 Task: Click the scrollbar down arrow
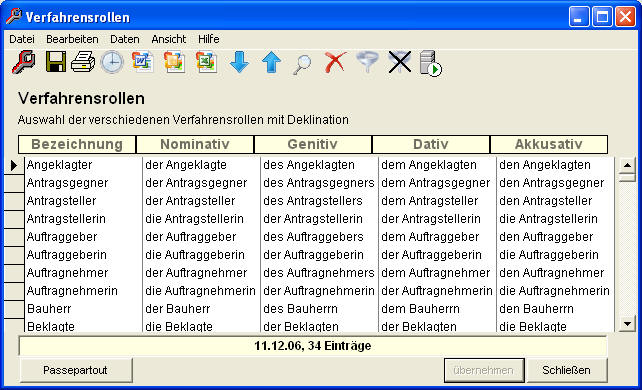tap(627, 324)
